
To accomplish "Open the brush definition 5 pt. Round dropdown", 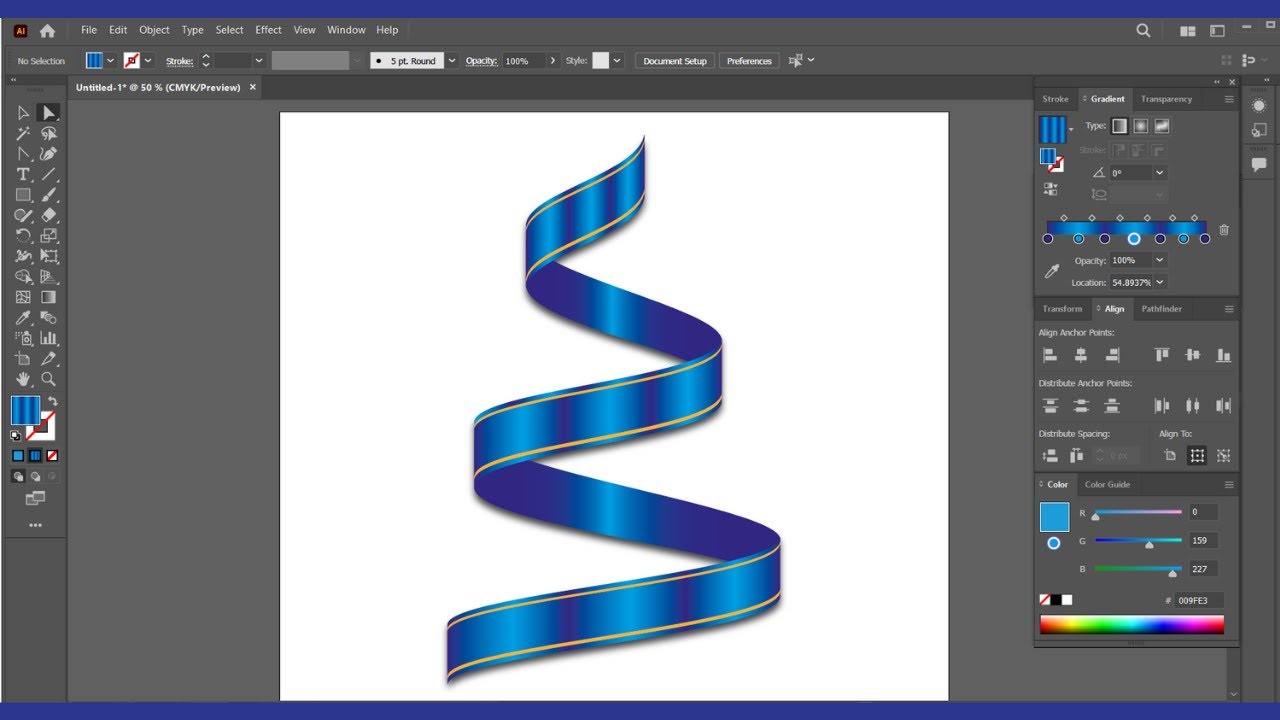I will tap(452, 61).
